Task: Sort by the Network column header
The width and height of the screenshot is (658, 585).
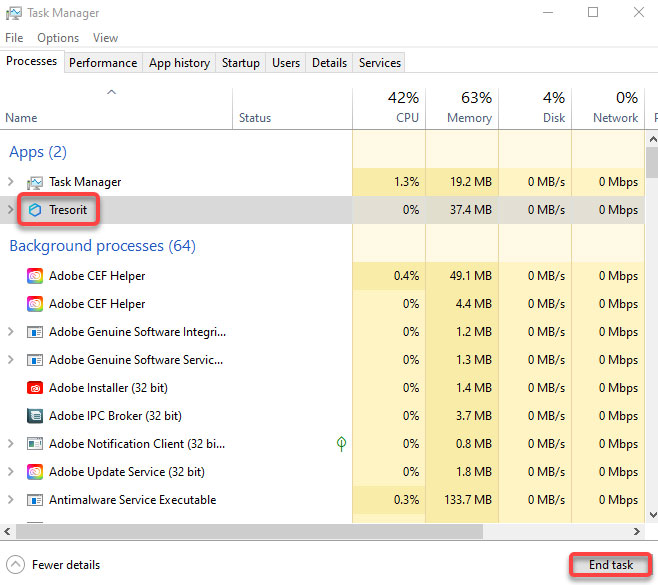Action: 608,109
